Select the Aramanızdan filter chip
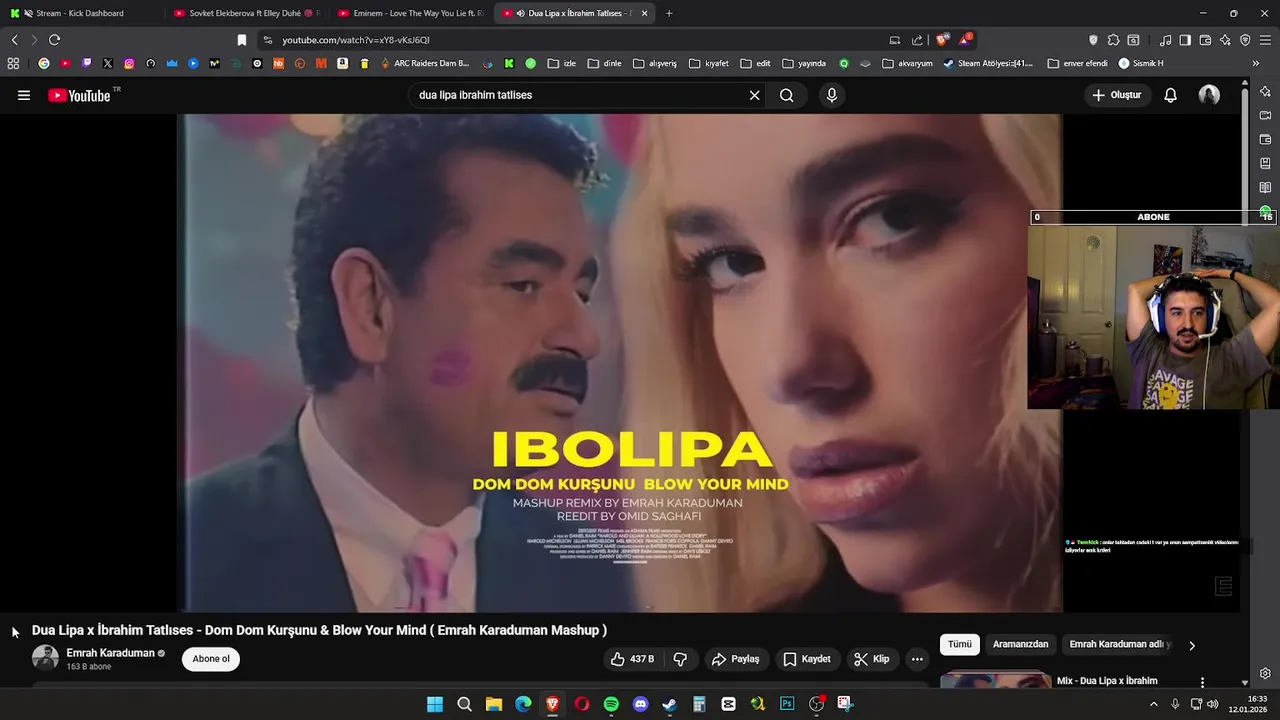This screenshot has width=1280, height=720. point(1020,645)
